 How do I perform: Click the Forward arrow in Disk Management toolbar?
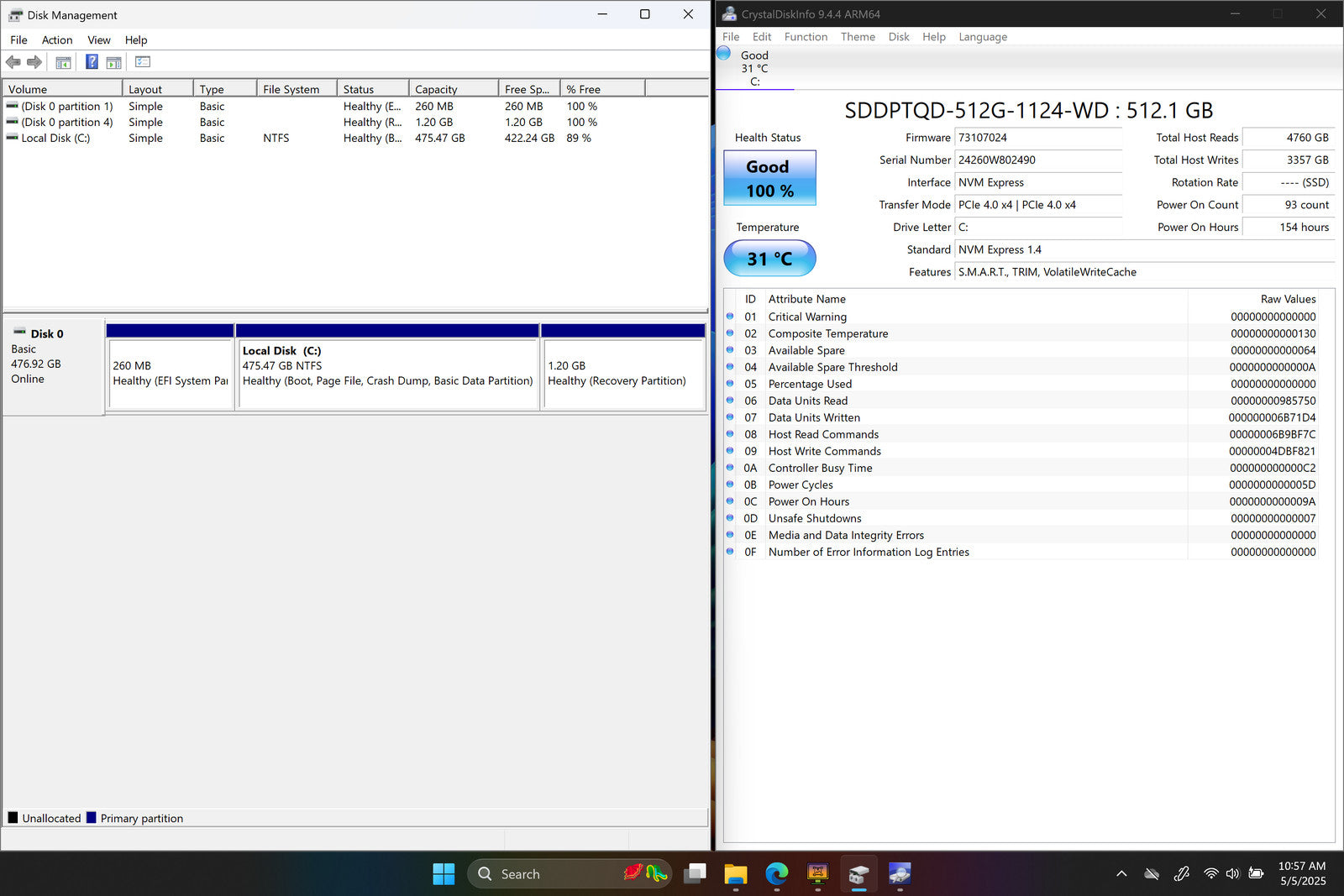point(34,62)
